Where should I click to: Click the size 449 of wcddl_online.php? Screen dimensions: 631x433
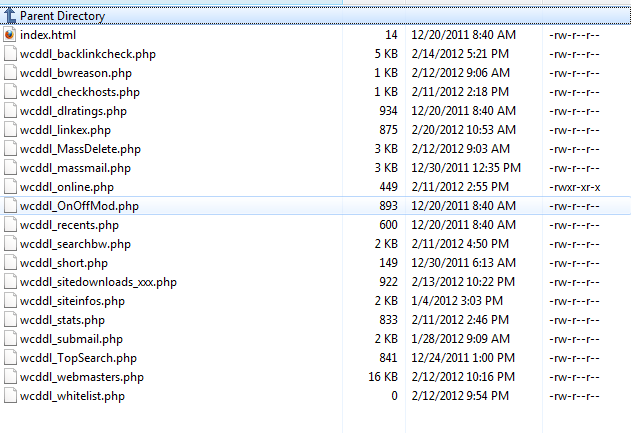click(x=388, y=187)
